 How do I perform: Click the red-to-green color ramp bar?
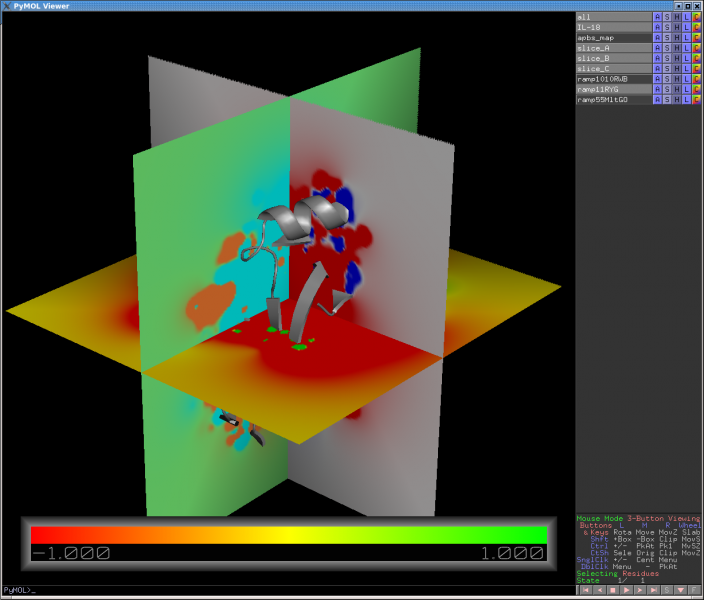tap(289, 534)
